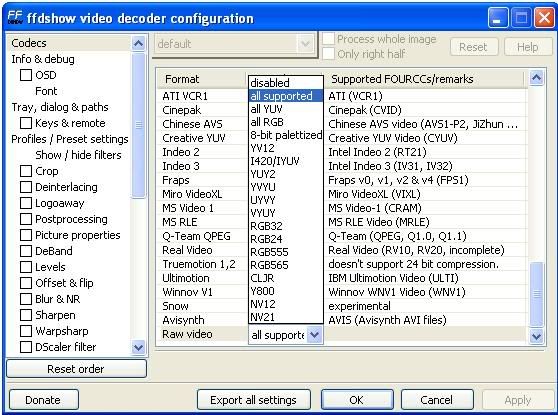Click the Reset order button
The image size is (558, 415).
(76, 369)
